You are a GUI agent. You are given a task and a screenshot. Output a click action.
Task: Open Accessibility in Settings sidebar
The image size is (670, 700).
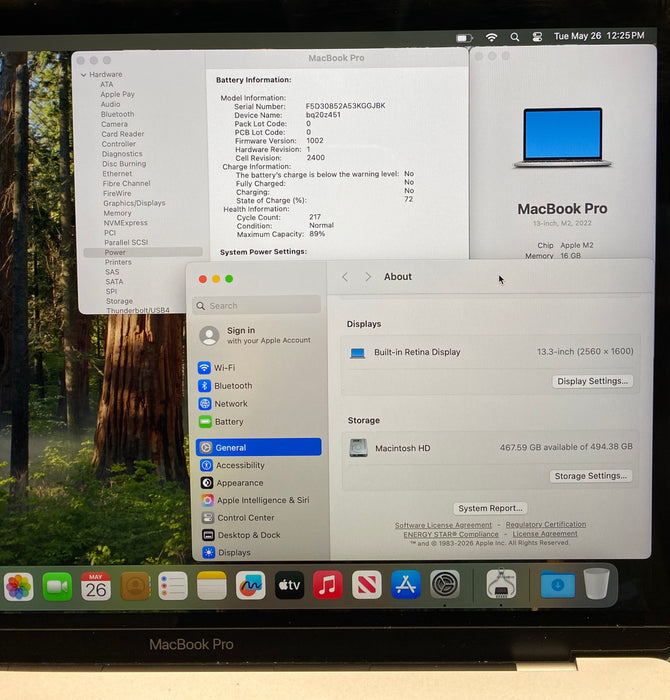pyautogui.click(x=259, y=465)
